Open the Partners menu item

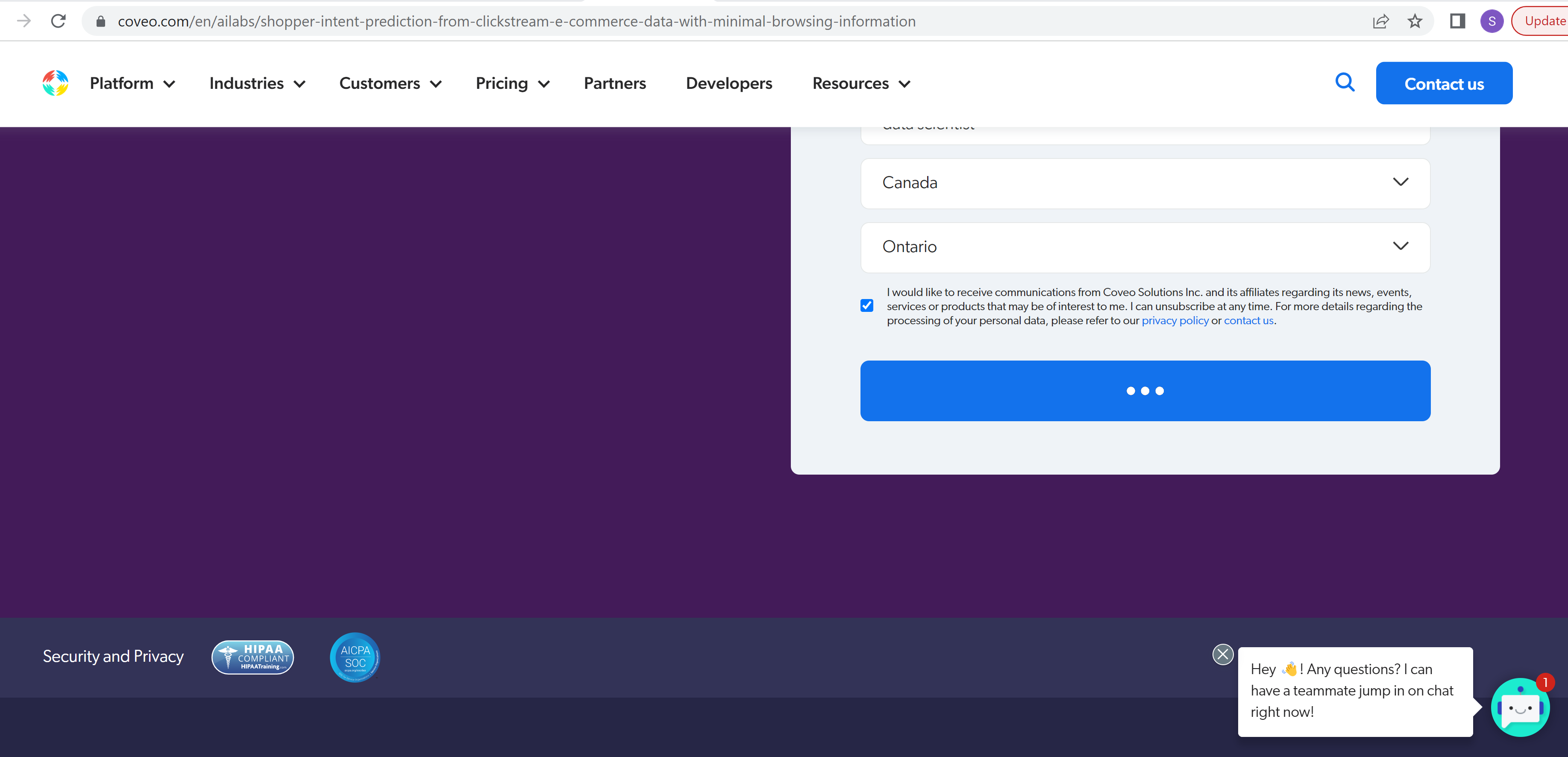point(614,83)
